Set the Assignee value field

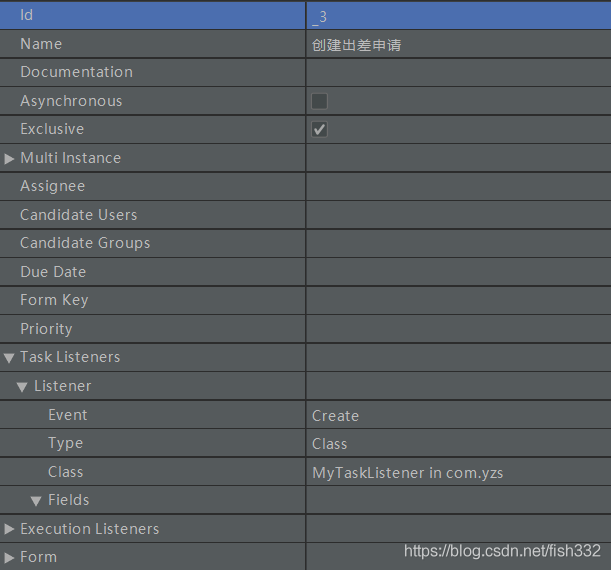pos(458,186)
